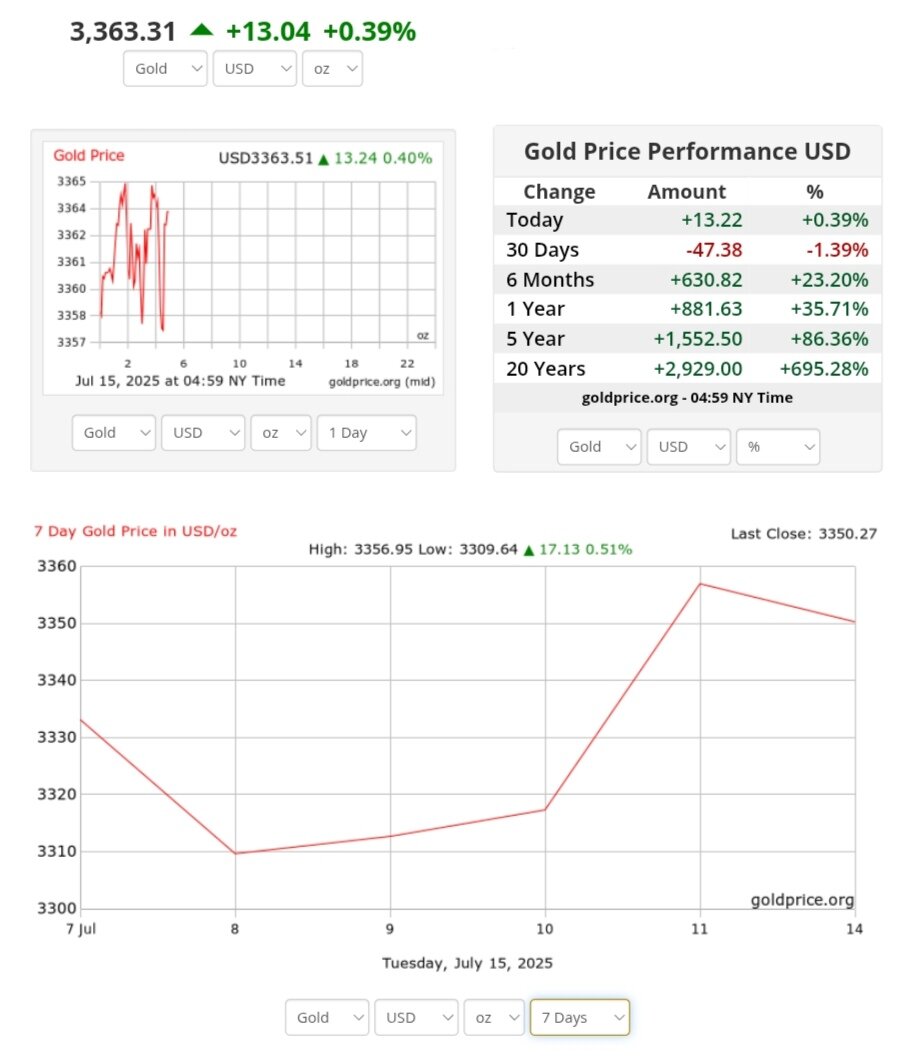Expand the top oz weight unit dropdown

(x=331, y=69)
